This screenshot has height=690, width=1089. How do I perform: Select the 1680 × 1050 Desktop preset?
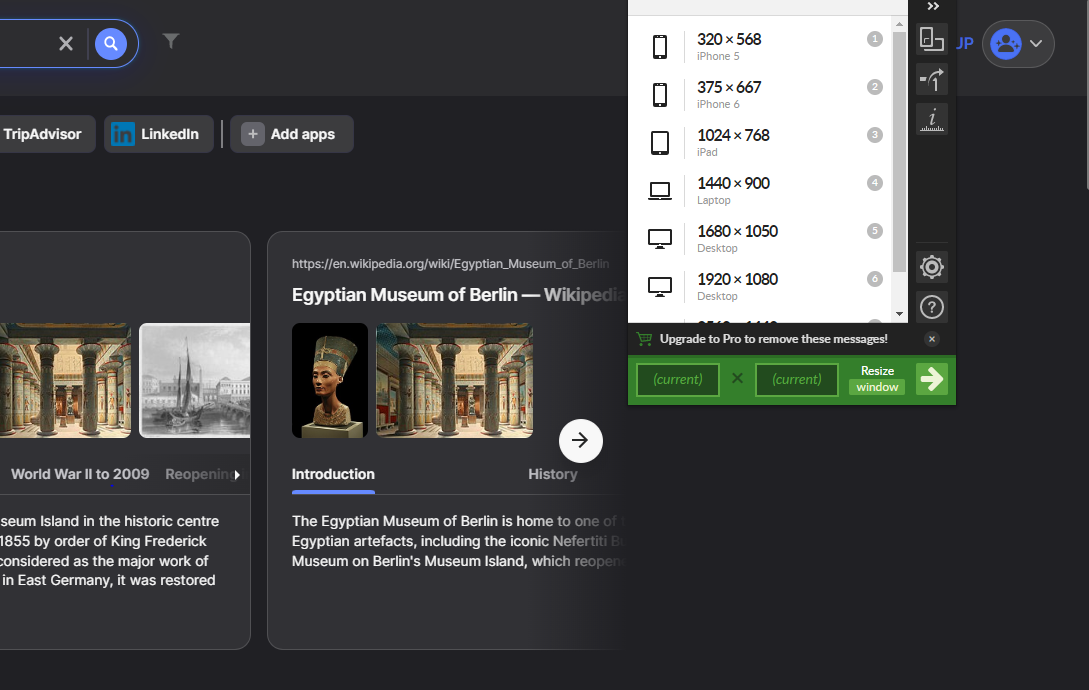(x=760, y=238)
